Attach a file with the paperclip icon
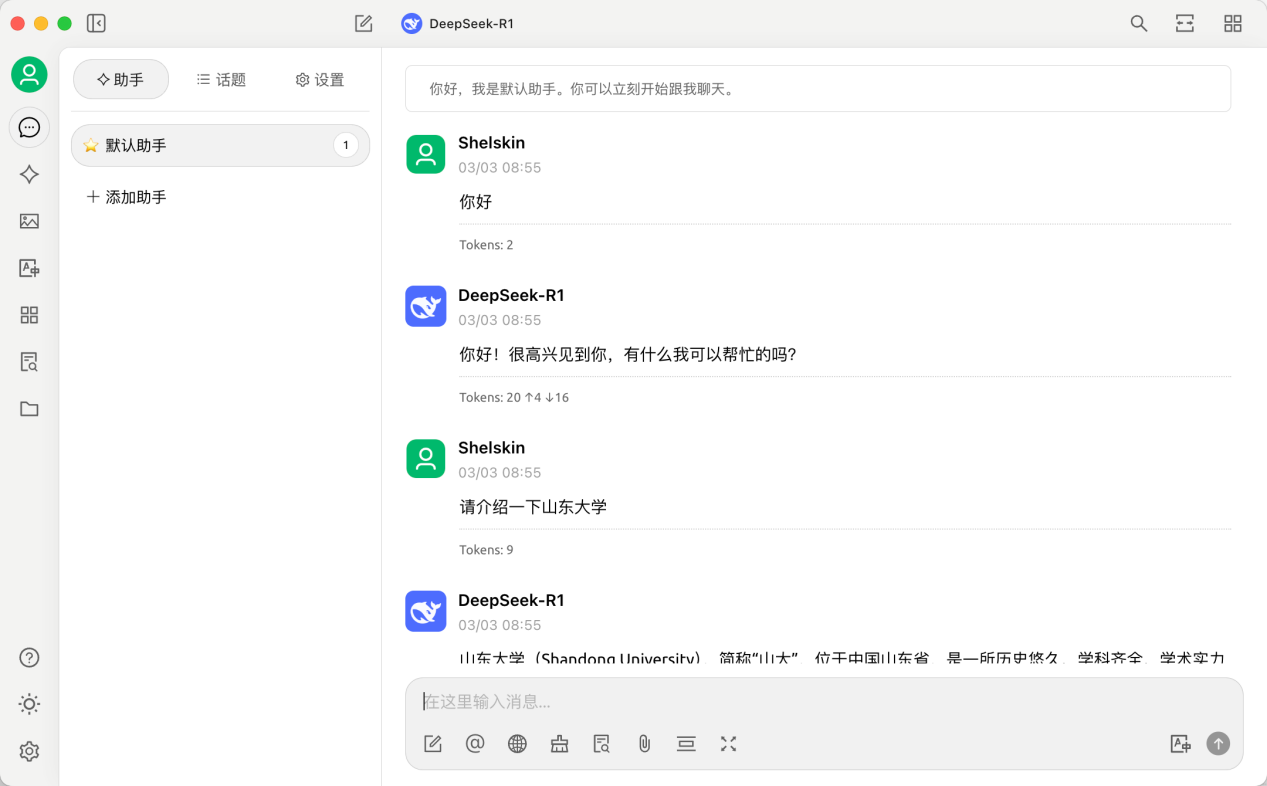 (644, 744)
